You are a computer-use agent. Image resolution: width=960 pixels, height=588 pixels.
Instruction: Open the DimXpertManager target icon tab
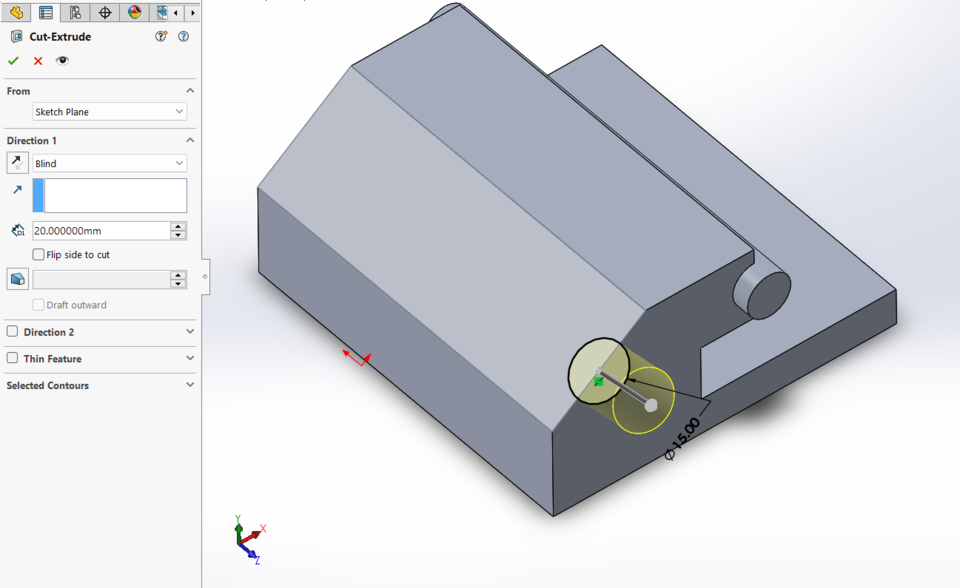tap(103, 13)
